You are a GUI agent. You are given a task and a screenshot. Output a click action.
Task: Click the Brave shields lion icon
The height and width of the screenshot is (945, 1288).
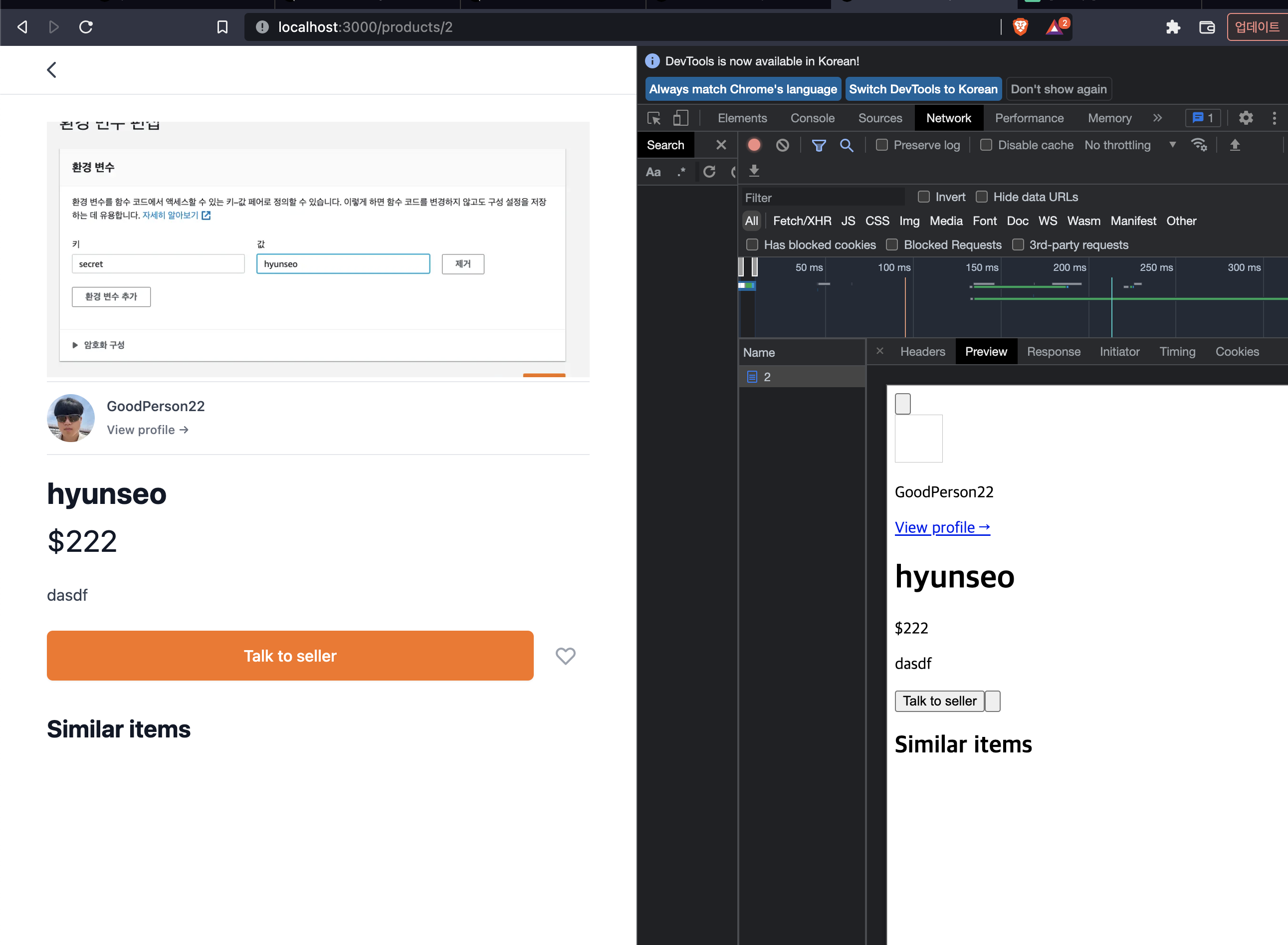pos(1020,27)
